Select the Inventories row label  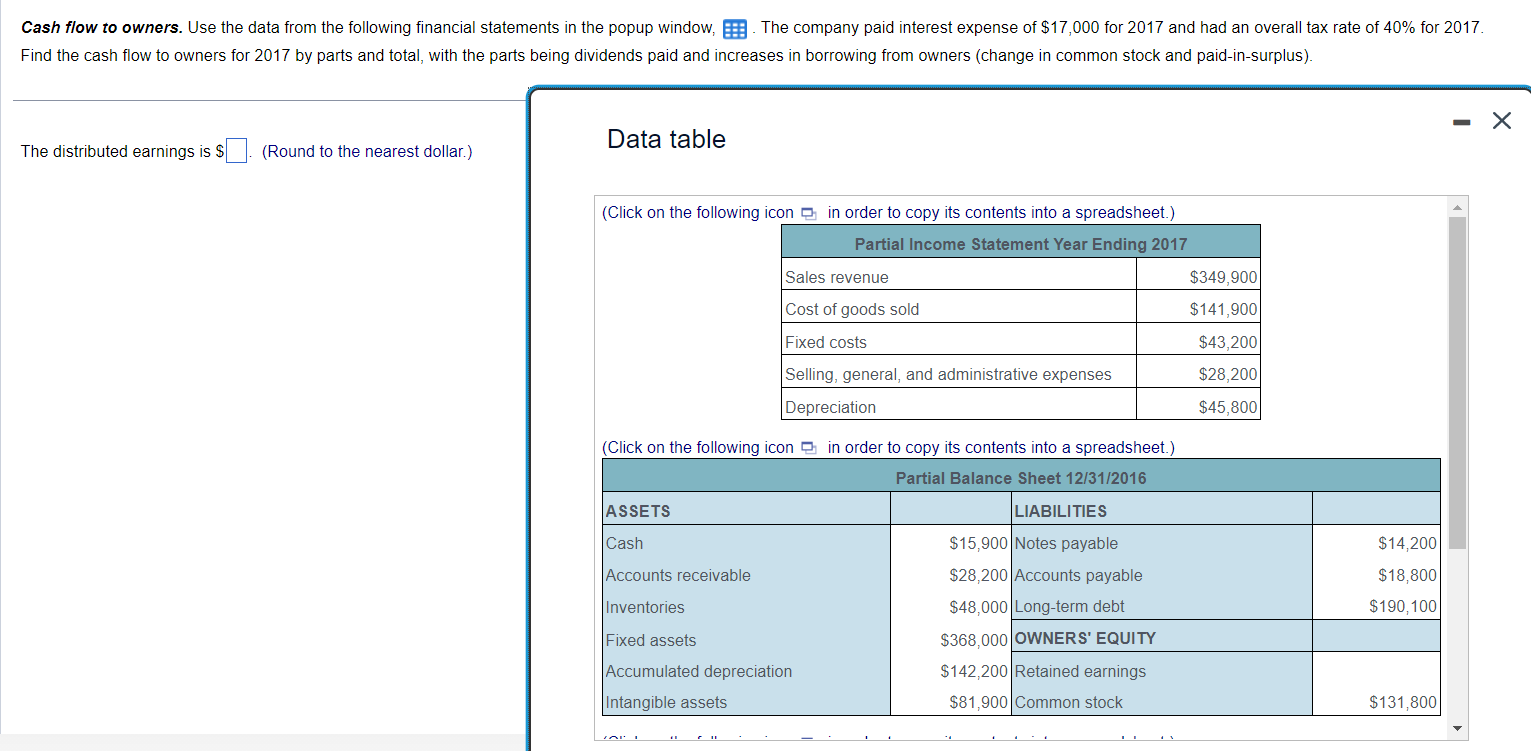pos(645,607)
